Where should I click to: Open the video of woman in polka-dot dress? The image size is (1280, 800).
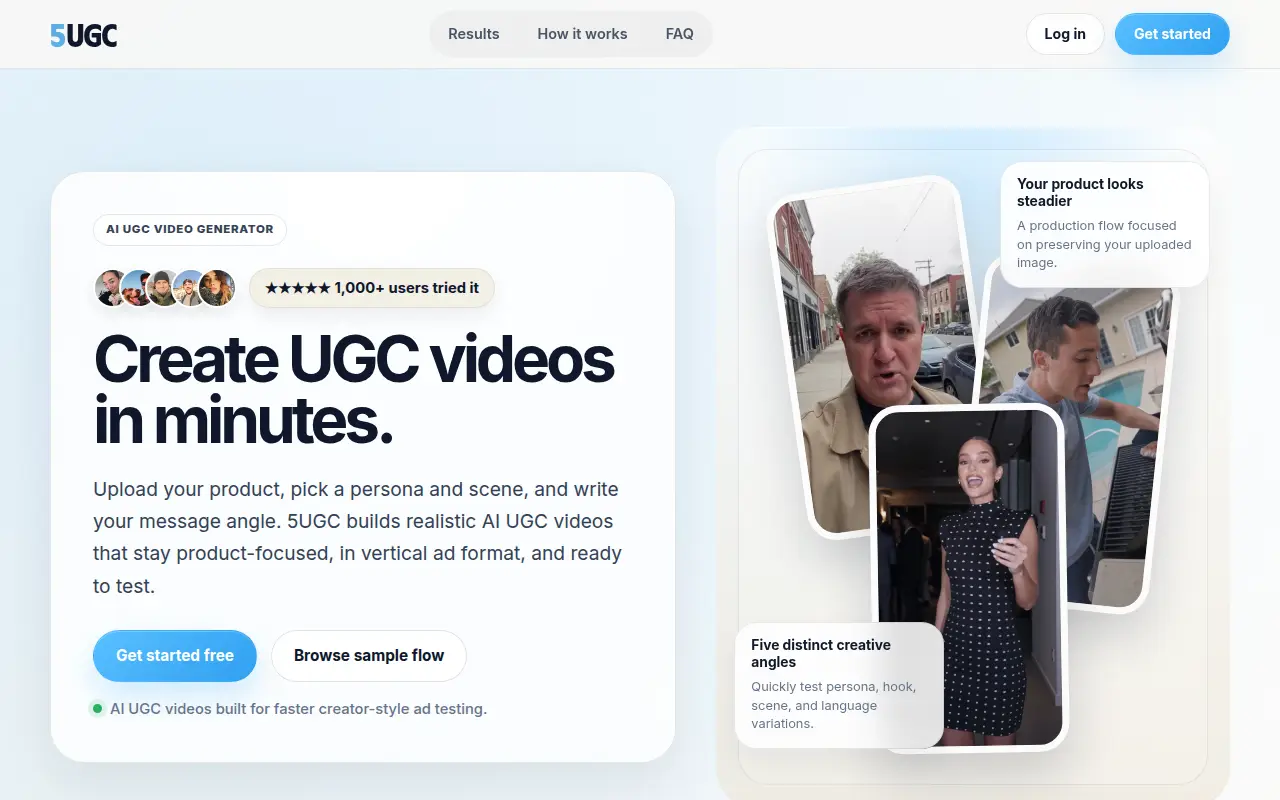click(x=968, y=578)
